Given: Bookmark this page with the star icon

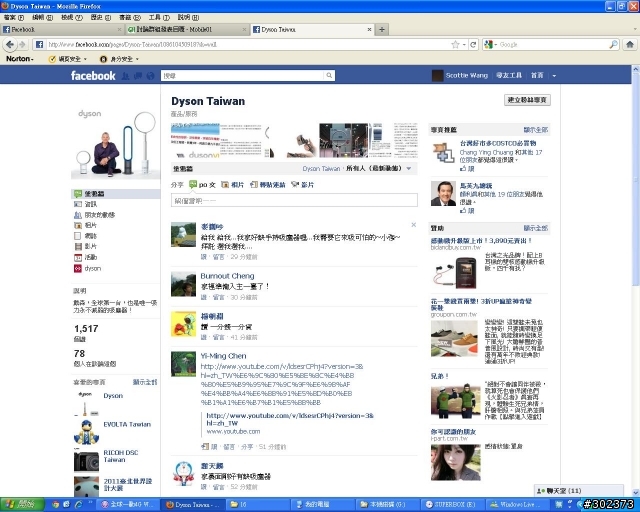Looking at the screenshot, I should pos(456,45).
